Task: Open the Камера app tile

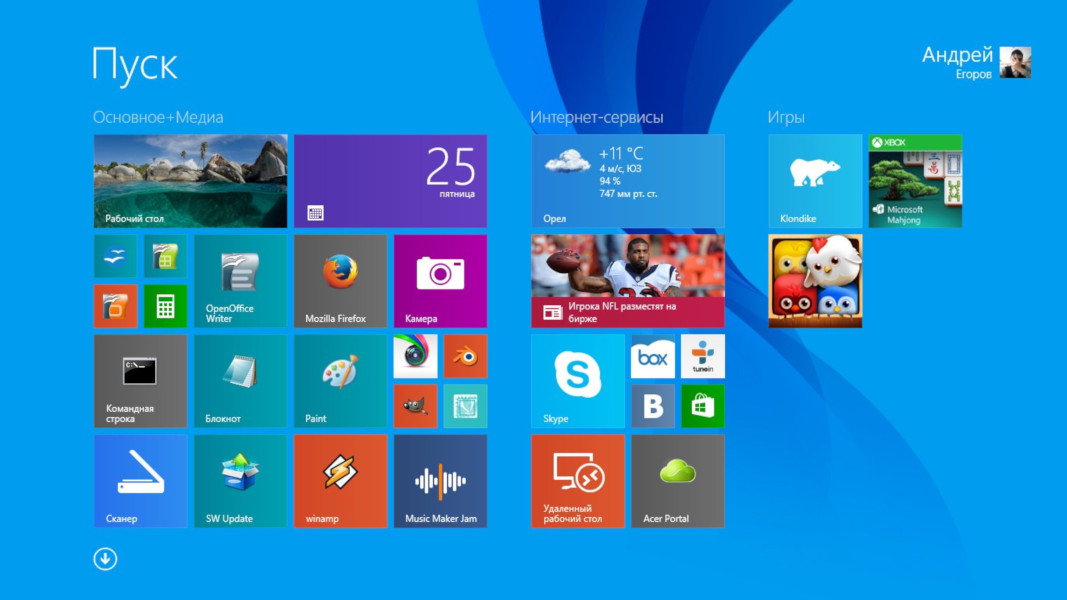Action: coord(440,281)
